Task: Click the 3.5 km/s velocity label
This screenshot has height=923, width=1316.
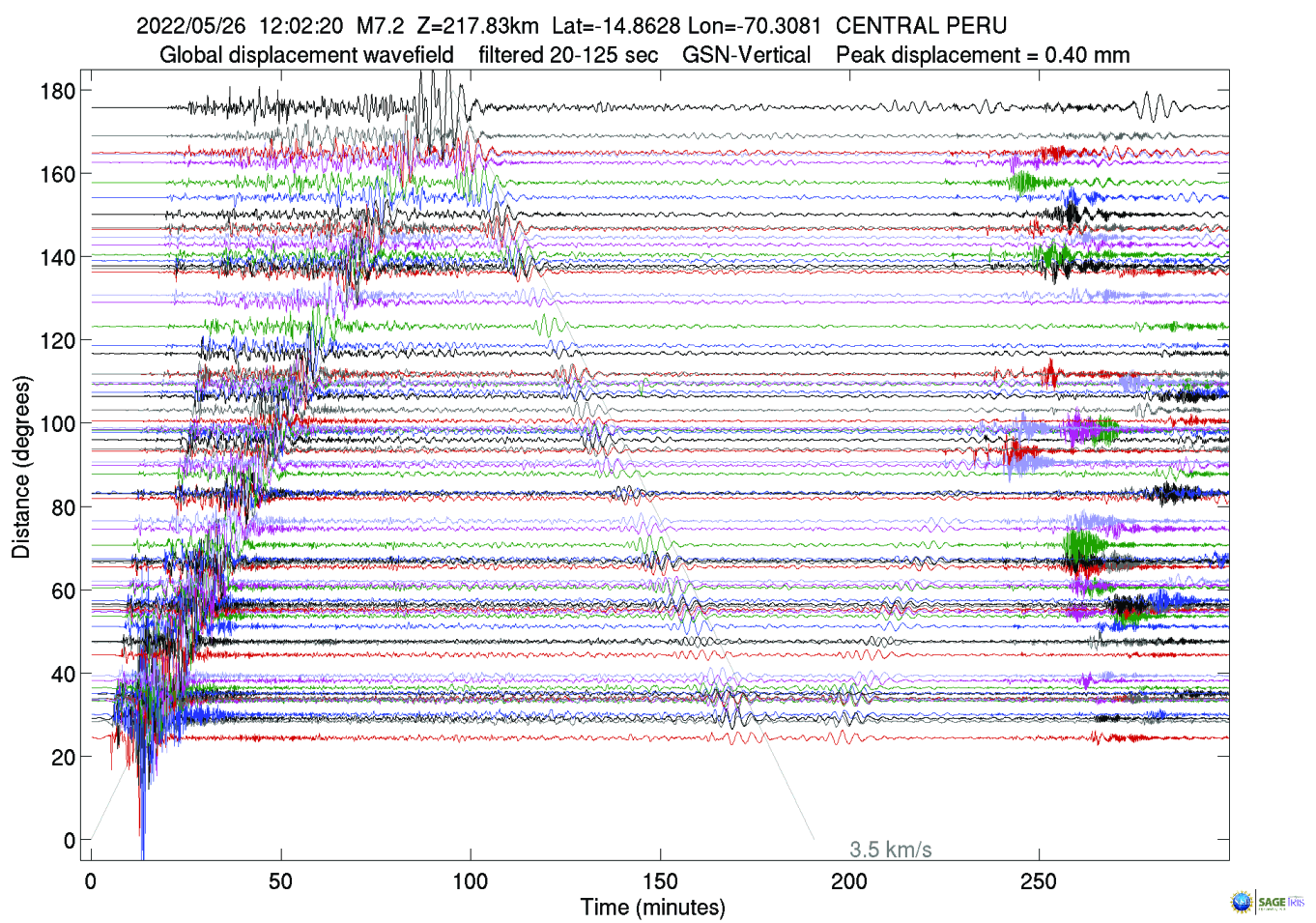Action: pyautogui.click(x=890, y=850)
